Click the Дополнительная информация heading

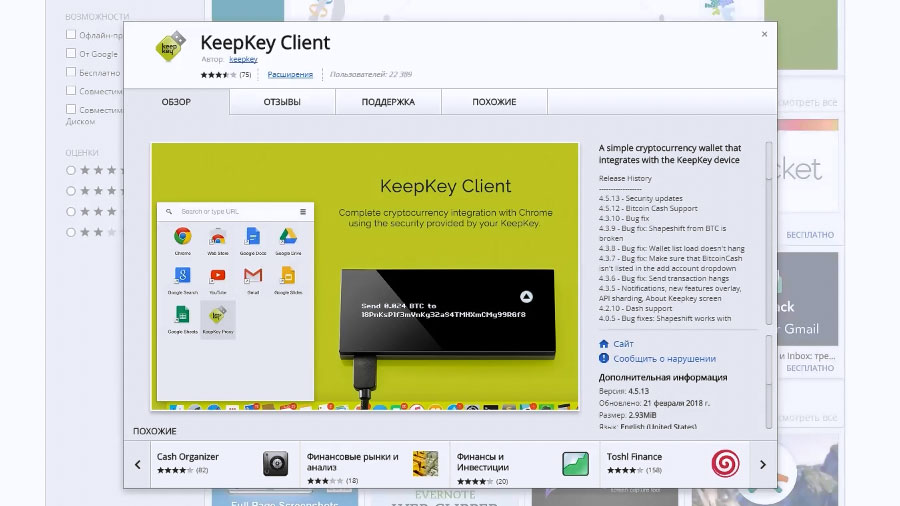[x=663, y=377]
